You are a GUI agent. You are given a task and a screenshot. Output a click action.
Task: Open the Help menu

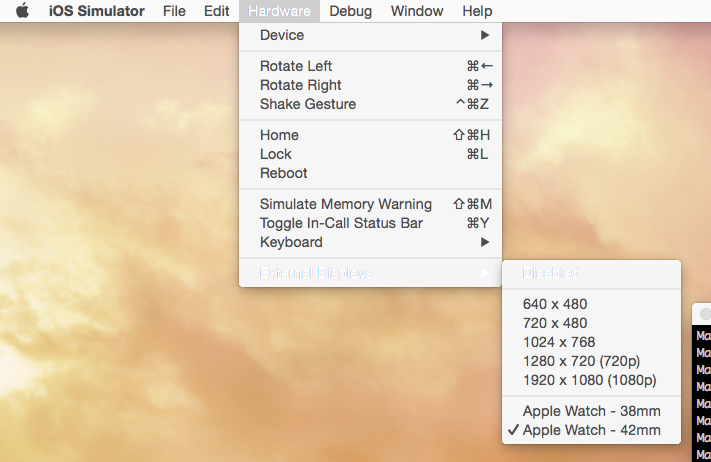(477, 11)
